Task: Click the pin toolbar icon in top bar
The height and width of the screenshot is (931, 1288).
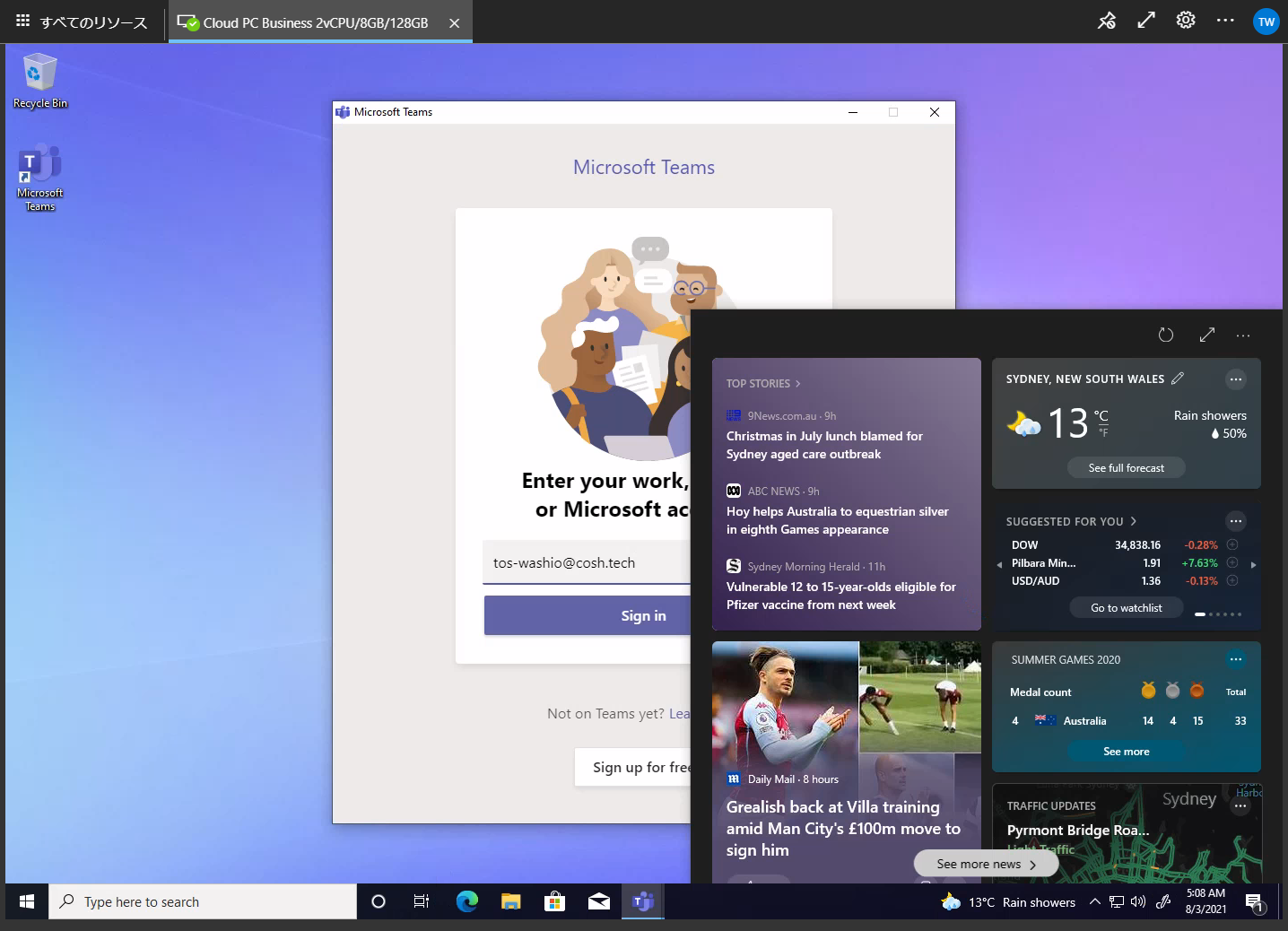Action: pyautogui.click(x=1107, y=21)
